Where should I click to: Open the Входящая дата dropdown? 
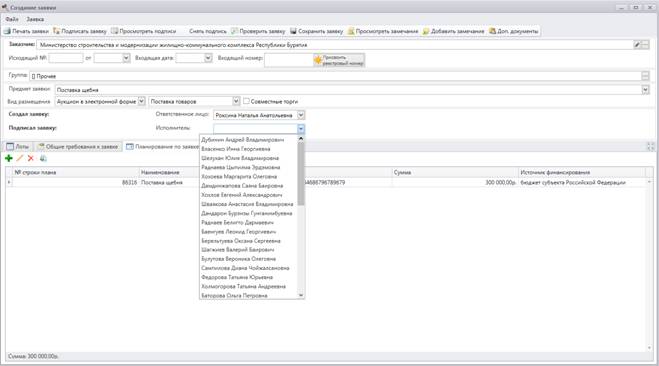point(208,58)
